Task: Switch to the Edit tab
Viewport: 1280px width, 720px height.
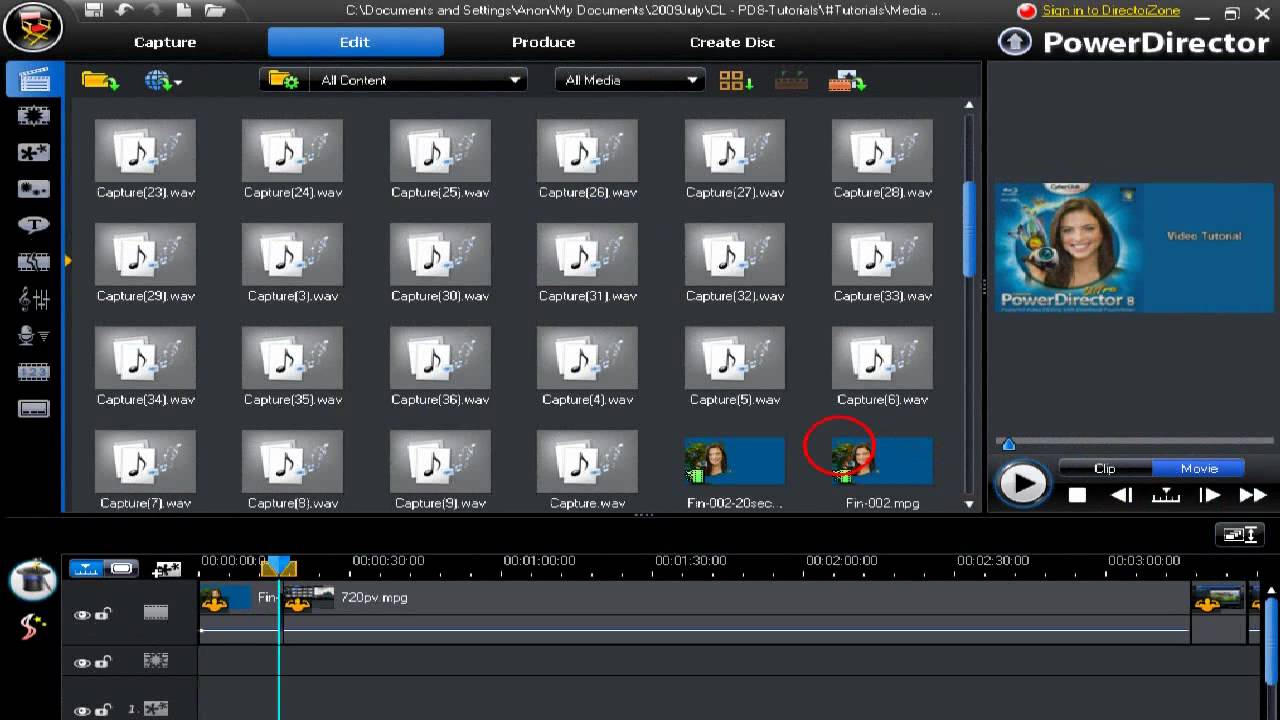Action: pos(355,42)
